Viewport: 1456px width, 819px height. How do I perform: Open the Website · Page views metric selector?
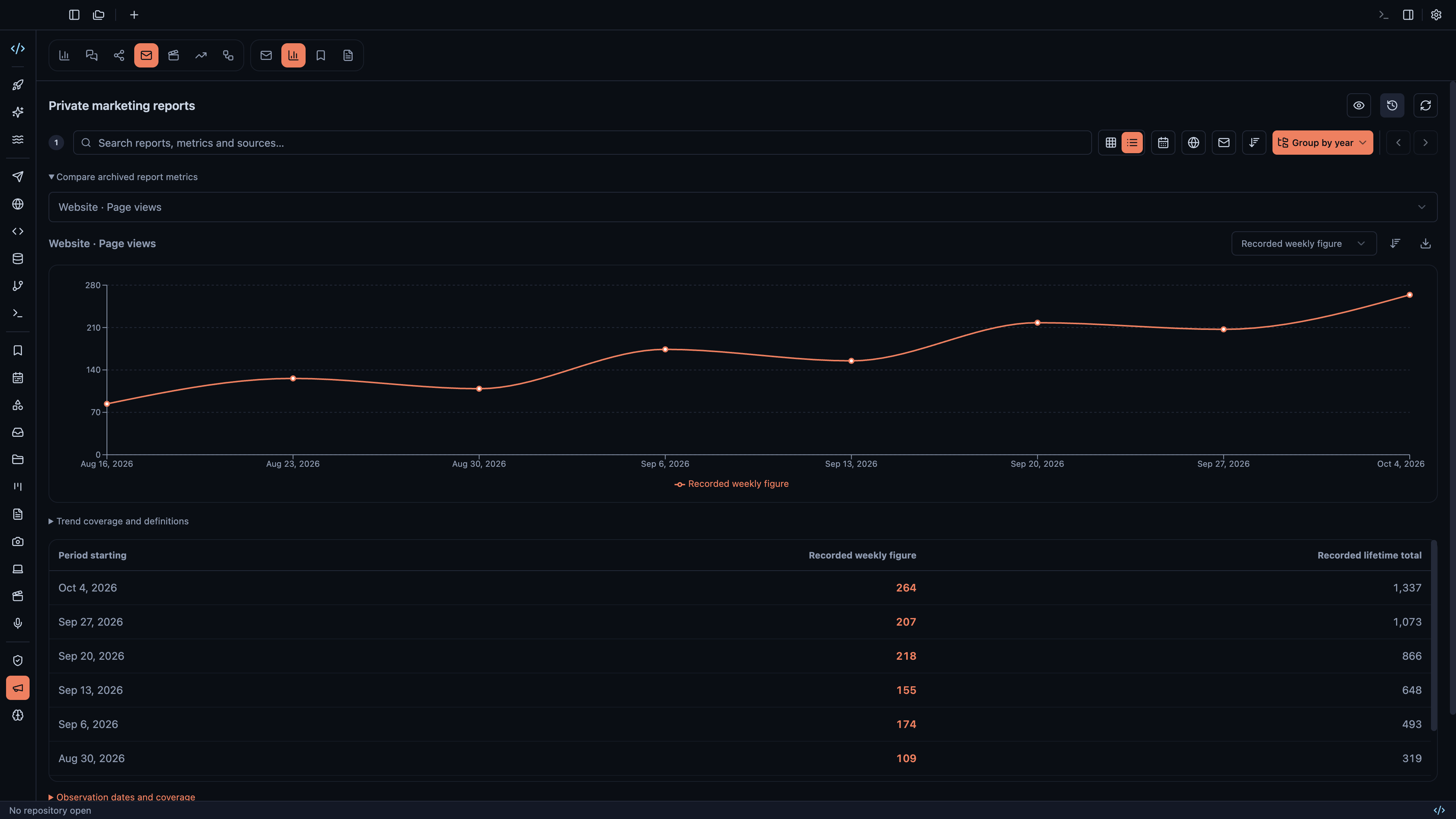coord(743,207)
